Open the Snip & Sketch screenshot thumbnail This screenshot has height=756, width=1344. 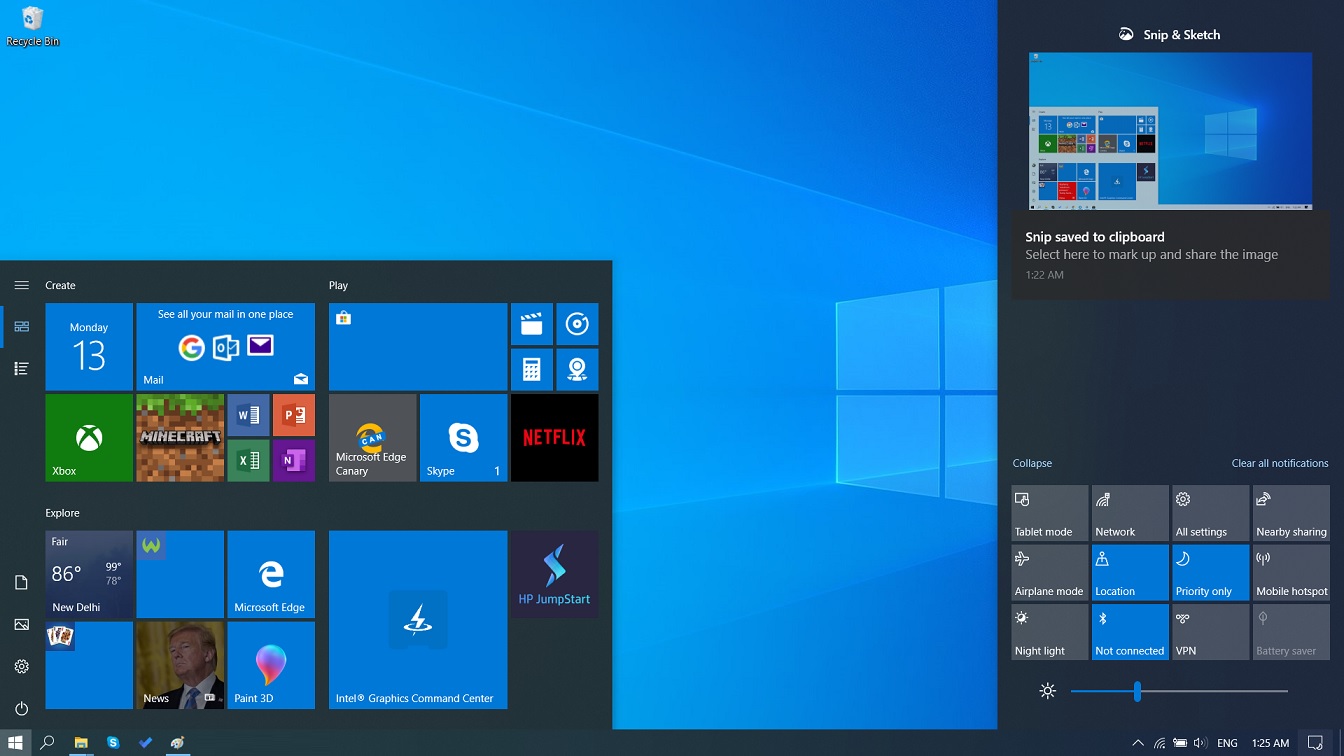1170,131
